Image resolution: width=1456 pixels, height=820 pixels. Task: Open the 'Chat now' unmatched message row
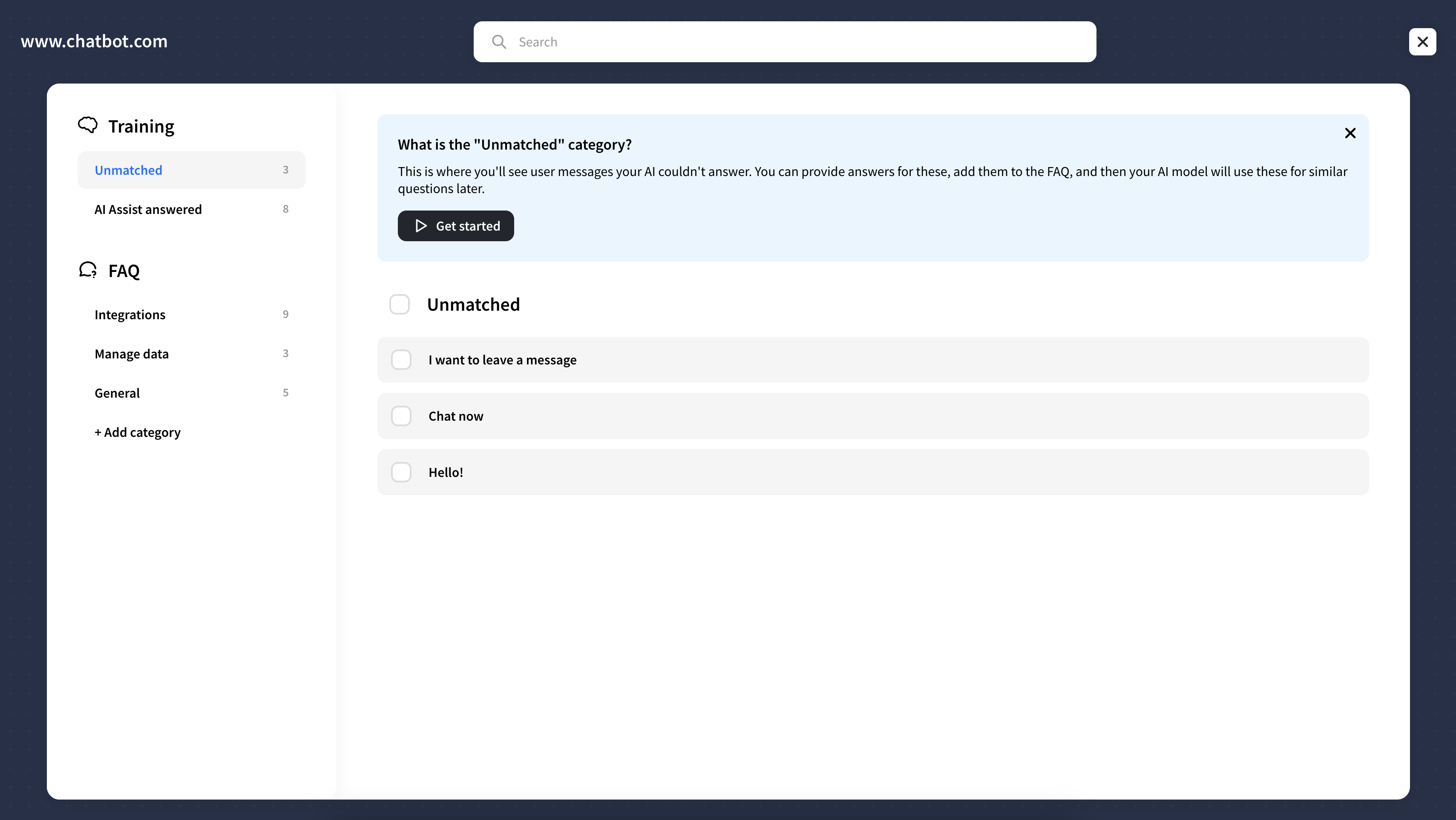[873, 416]
